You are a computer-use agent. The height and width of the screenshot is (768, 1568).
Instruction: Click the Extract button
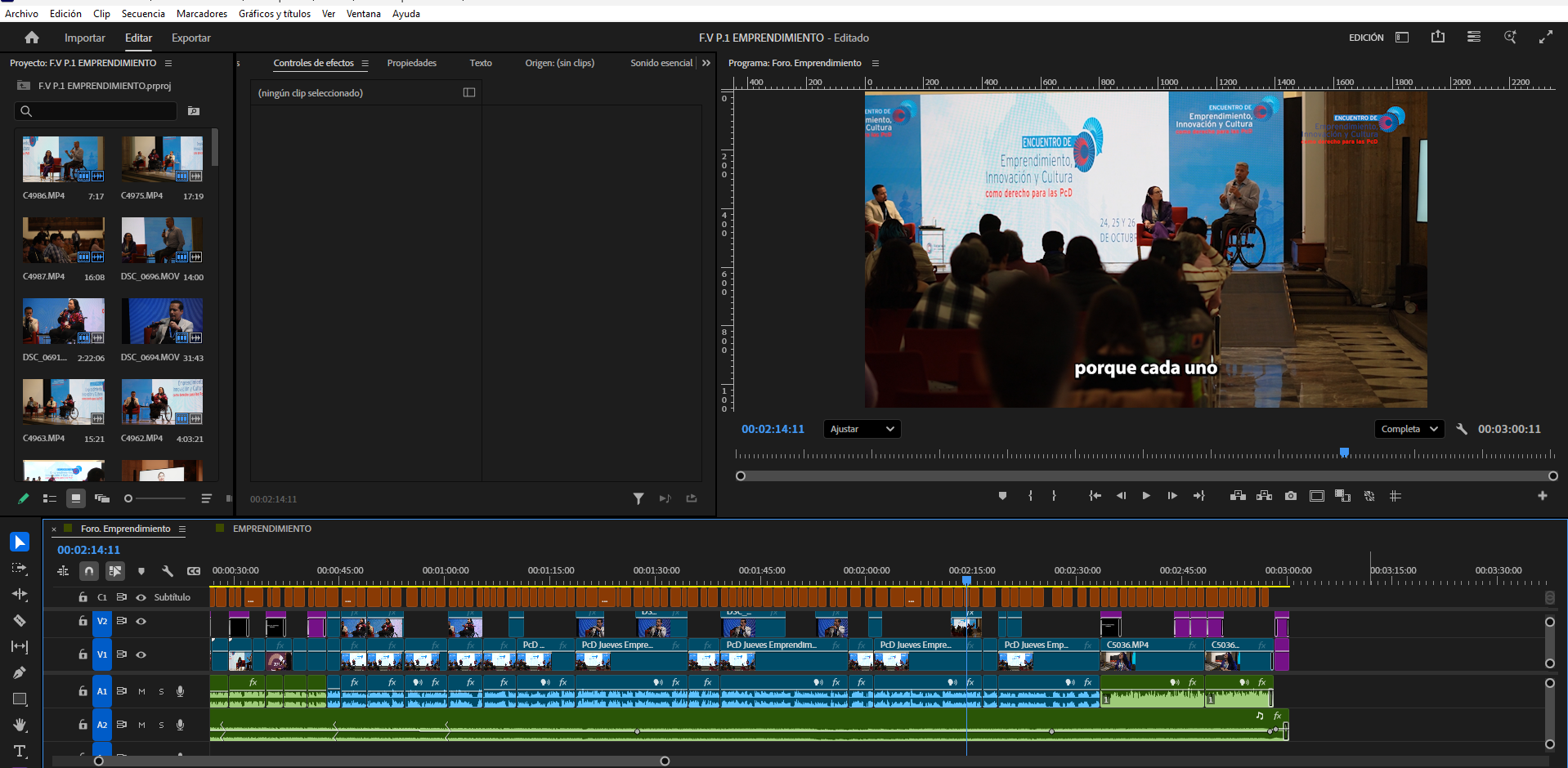1264,496
